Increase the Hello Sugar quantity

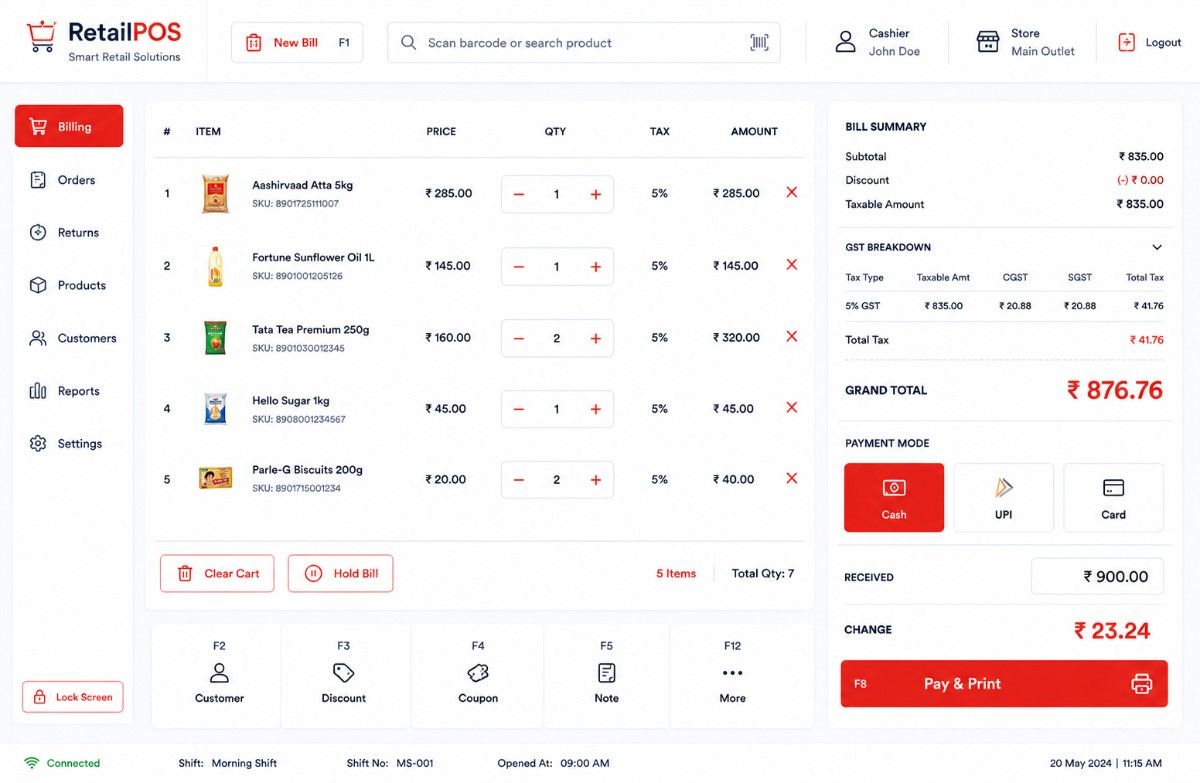point(595,409)
